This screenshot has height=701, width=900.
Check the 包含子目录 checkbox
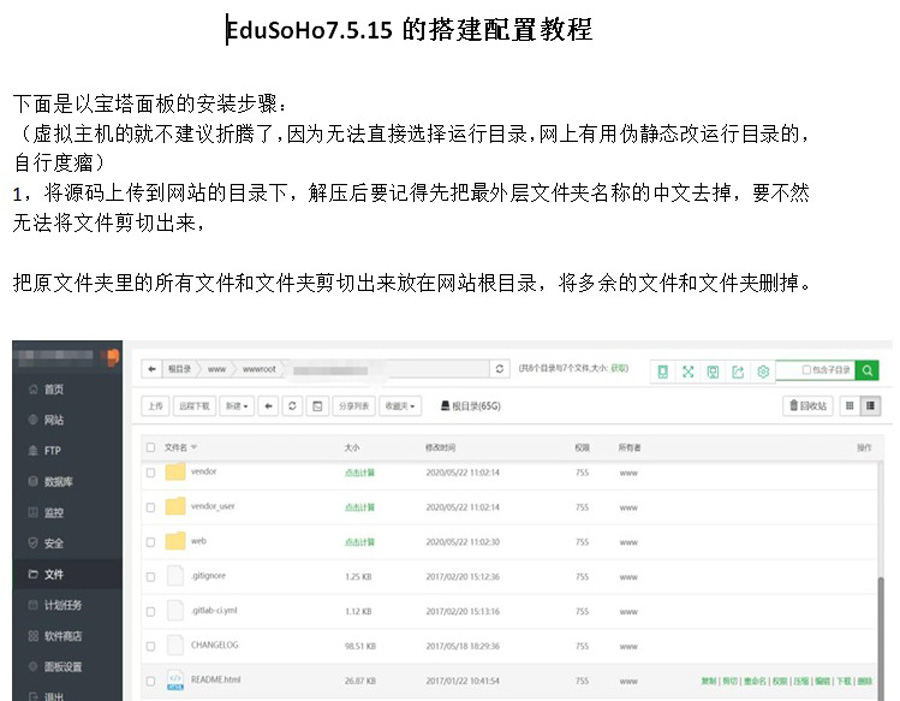point(807,371)
